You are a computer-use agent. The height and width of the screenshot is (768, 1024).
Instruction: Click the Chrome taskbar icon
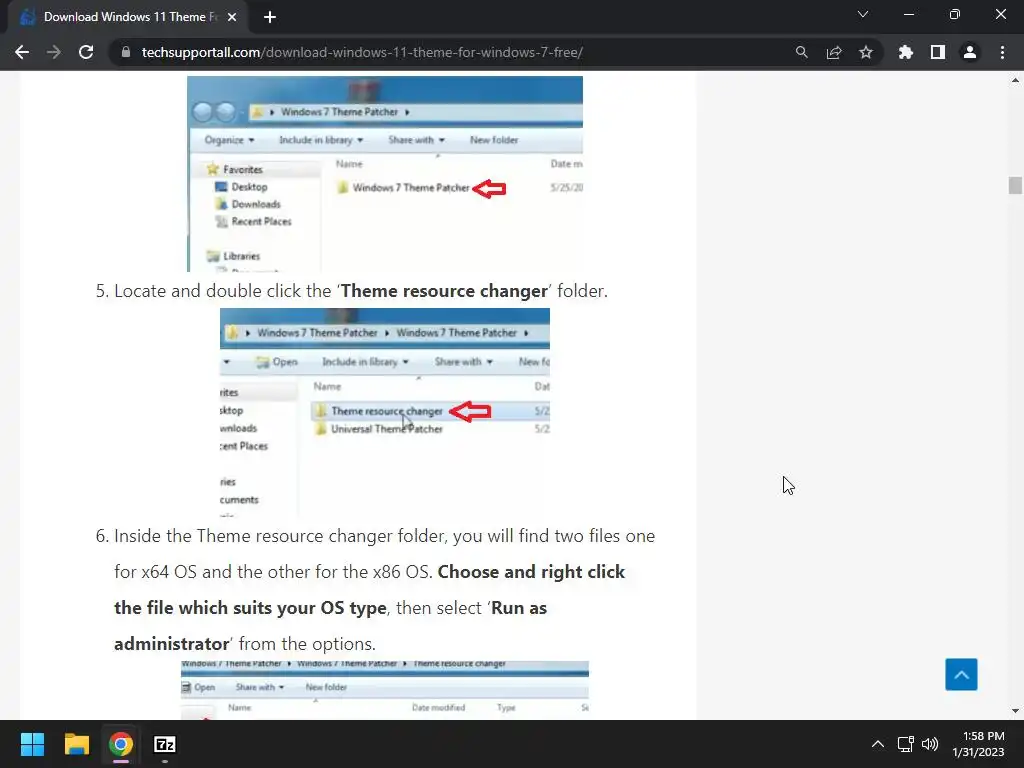(121, 744)
